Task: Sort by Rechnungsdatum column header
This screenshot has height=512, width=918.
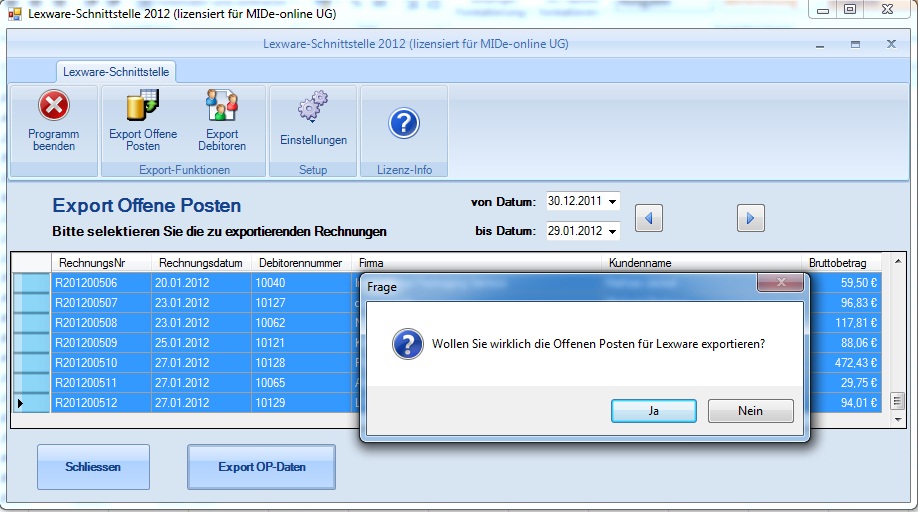Action: tap(201, 263)
